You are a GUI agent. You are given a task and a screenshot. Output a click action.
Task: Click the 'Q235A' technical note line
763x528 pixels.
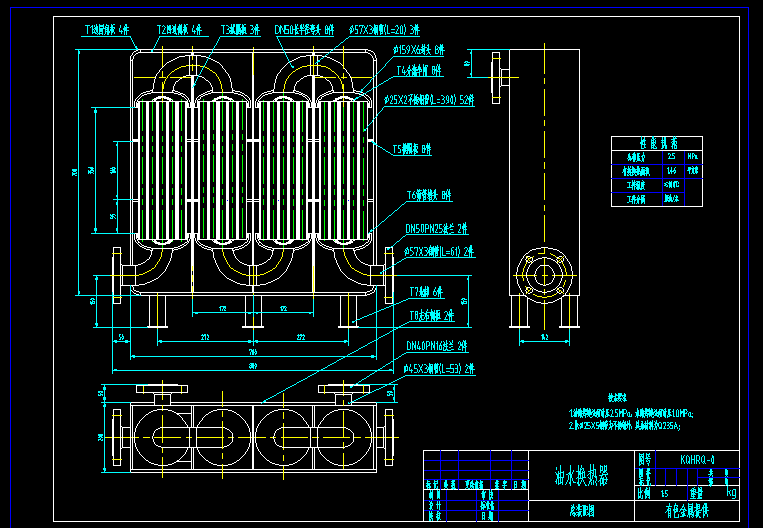tap(625, 426)
